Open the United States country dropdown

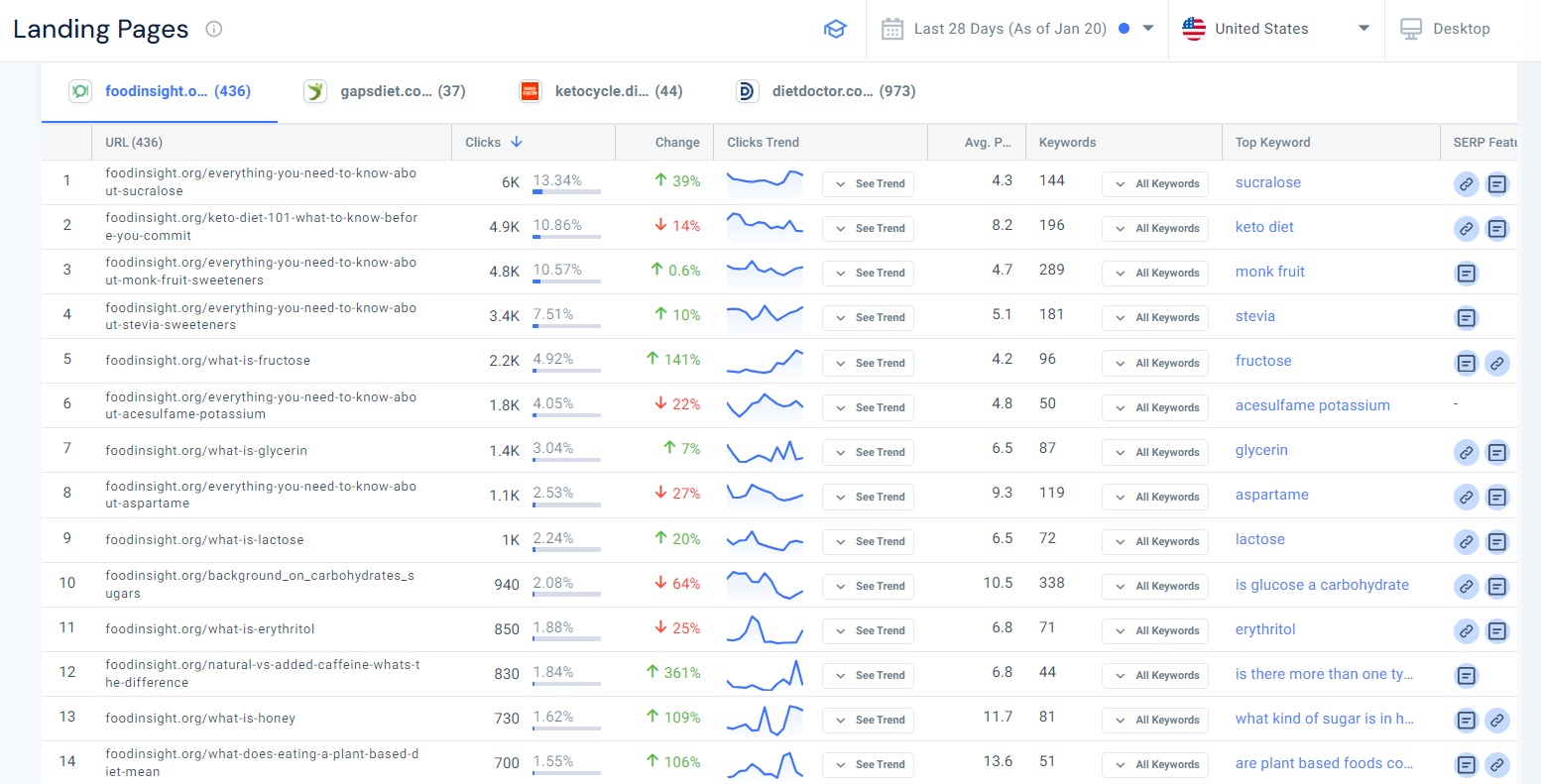1275,29
